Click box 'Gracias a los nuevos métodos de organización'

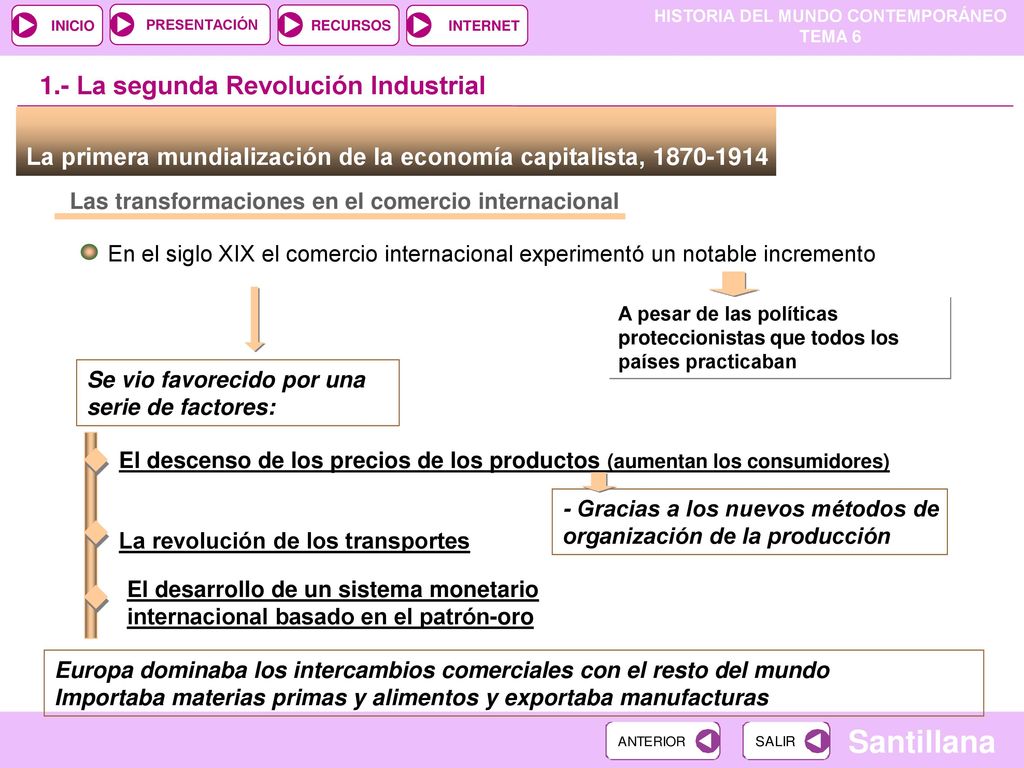point(750,522)
